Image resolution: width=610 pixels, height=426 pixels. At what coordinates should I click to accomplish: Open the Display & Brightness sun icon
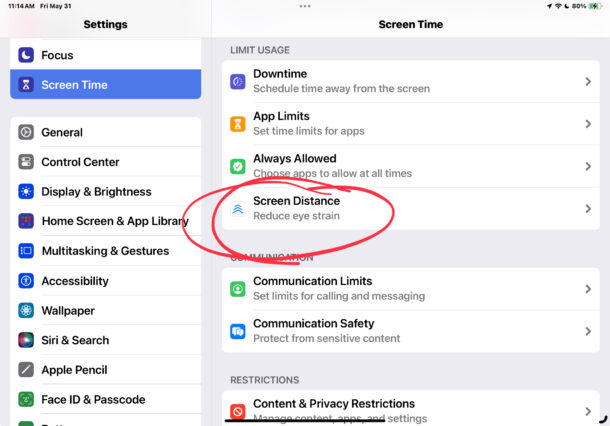point(26,191)
